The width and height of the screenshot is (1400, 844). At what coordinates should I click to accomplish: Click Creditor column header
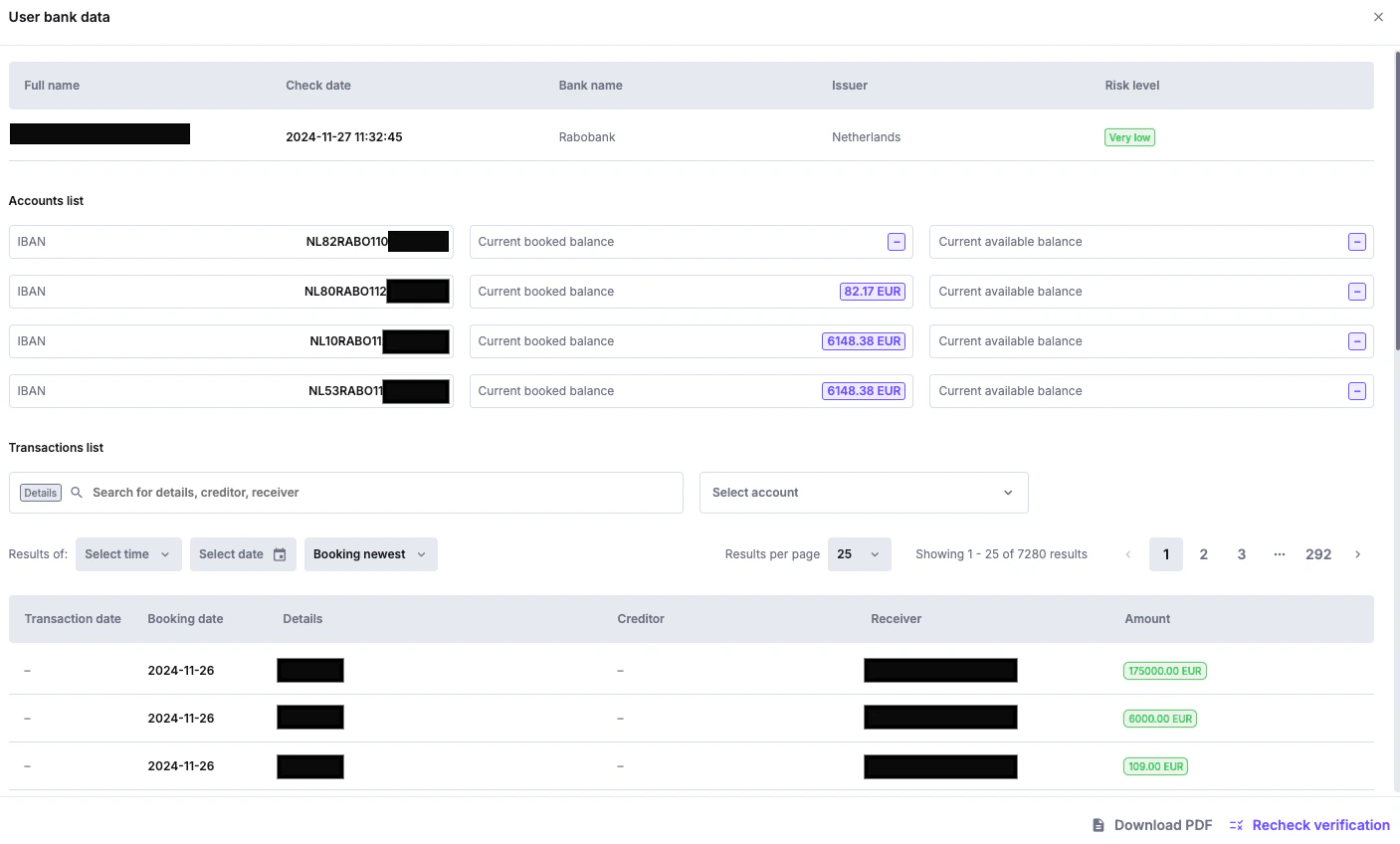click(x=641, y=619)
